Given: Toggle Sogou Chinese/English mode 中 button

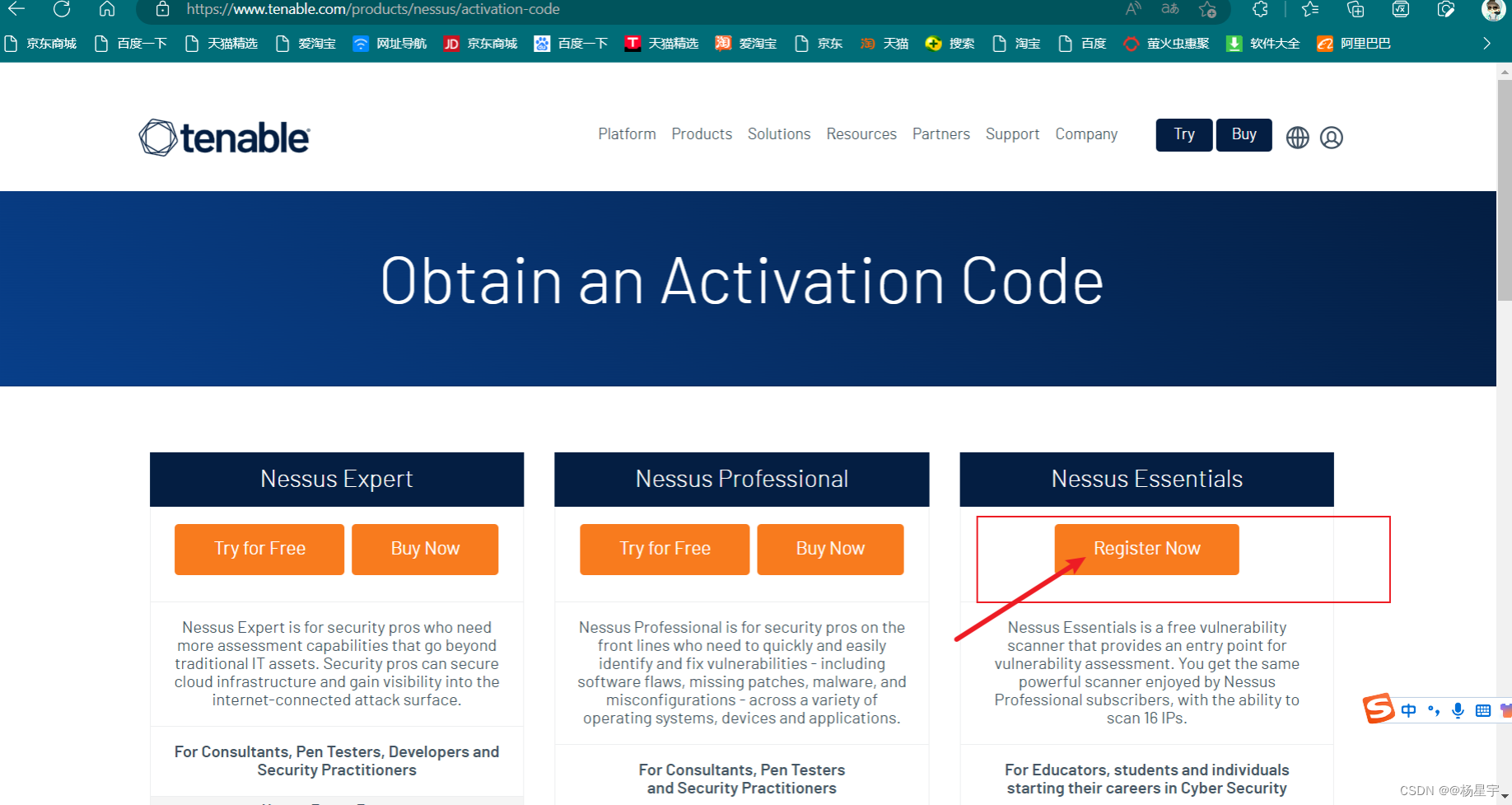Looking at the screenshot, I should click(1408, 710).
